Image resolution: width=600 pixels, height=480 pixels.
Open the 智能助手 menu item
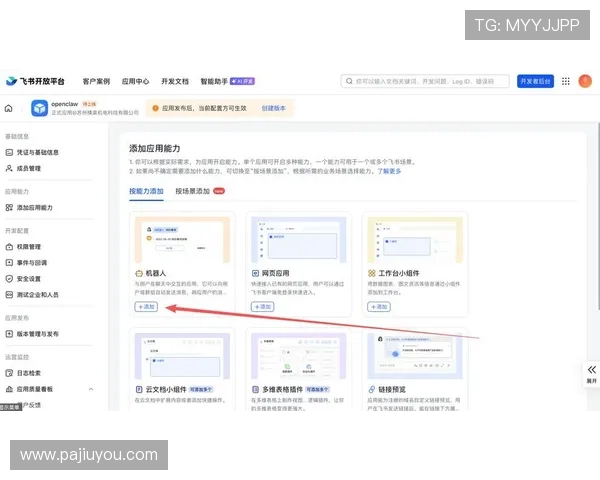tap(214, 81)
